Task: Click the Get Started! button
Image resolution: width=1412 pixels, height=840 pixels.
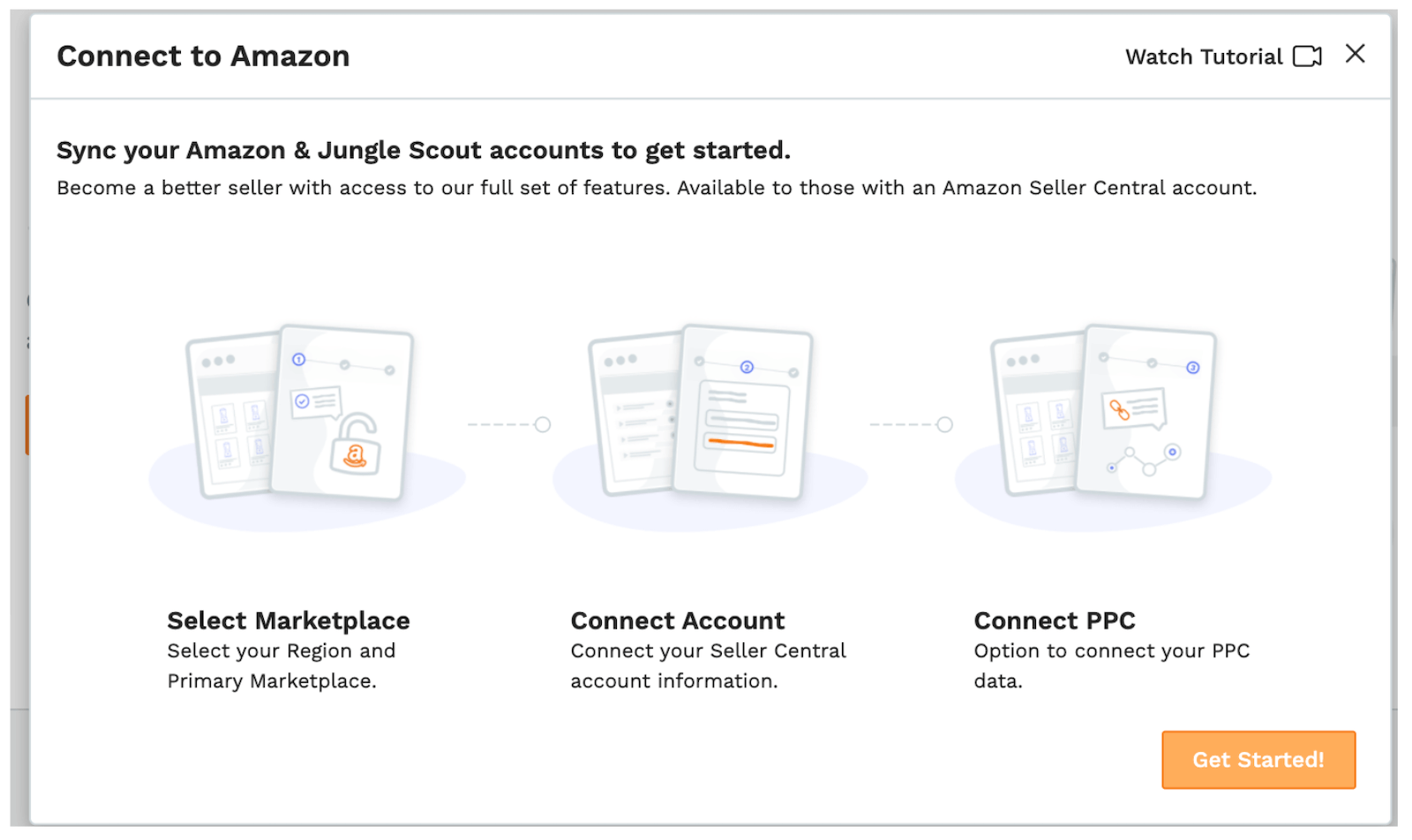Action: point(1258,760)
